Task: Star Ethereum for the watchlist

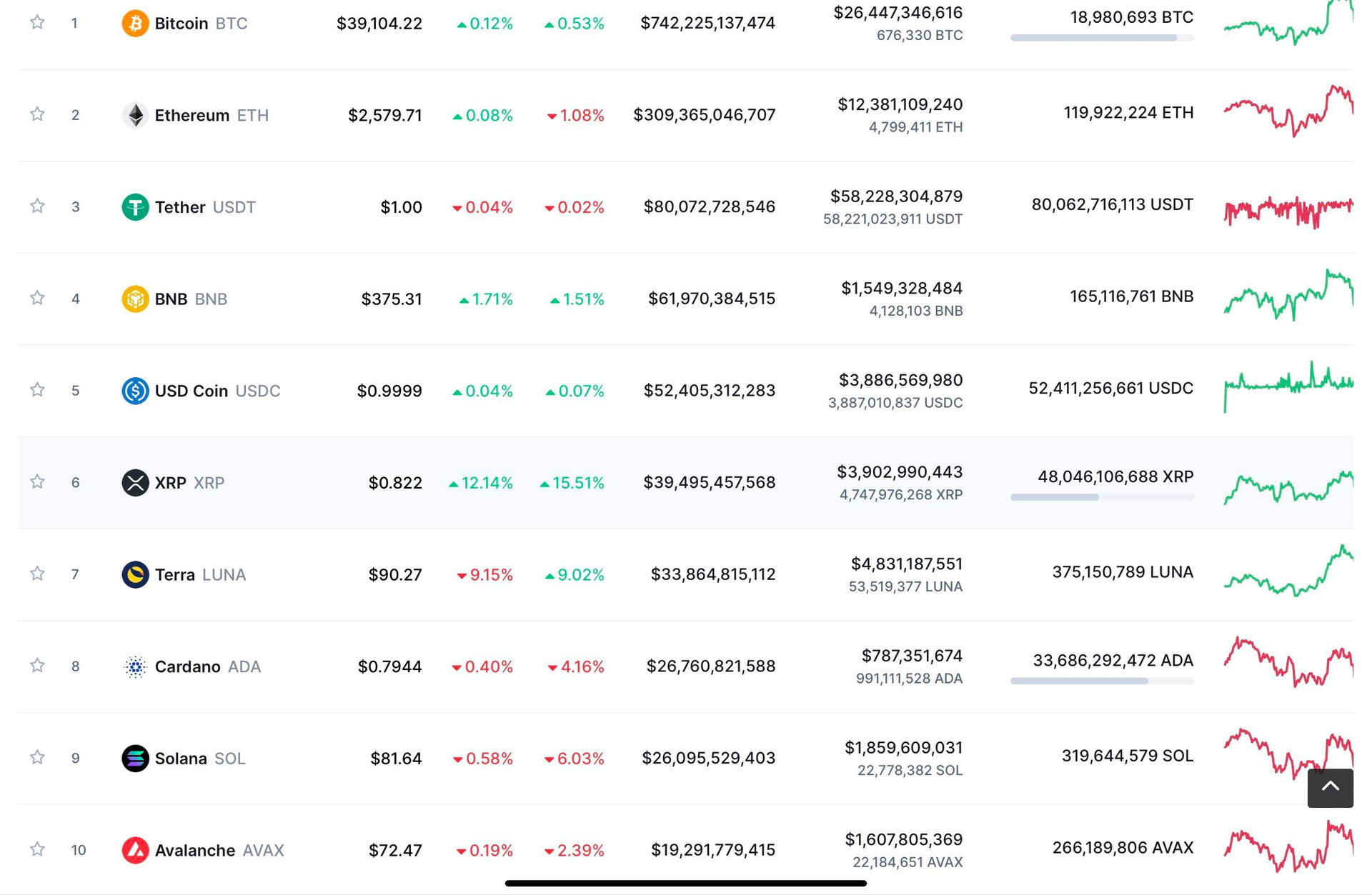Action: pyautogui.click(x=37, y=114)
